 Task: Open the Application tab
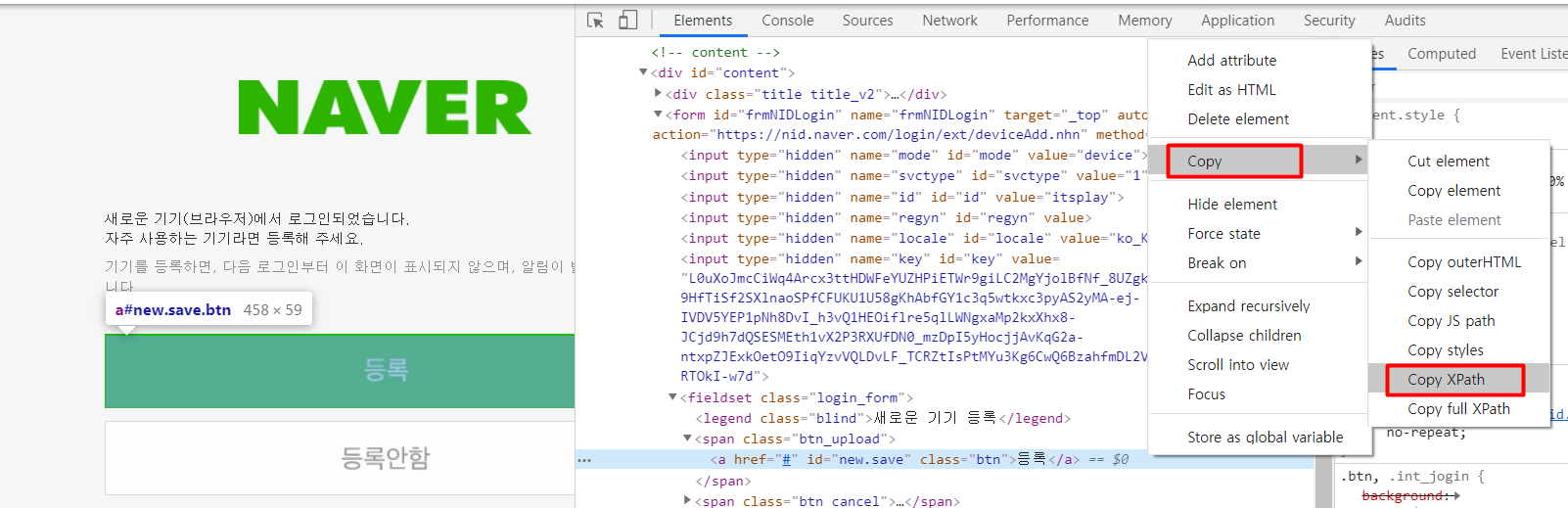(x=1238, y=21)
